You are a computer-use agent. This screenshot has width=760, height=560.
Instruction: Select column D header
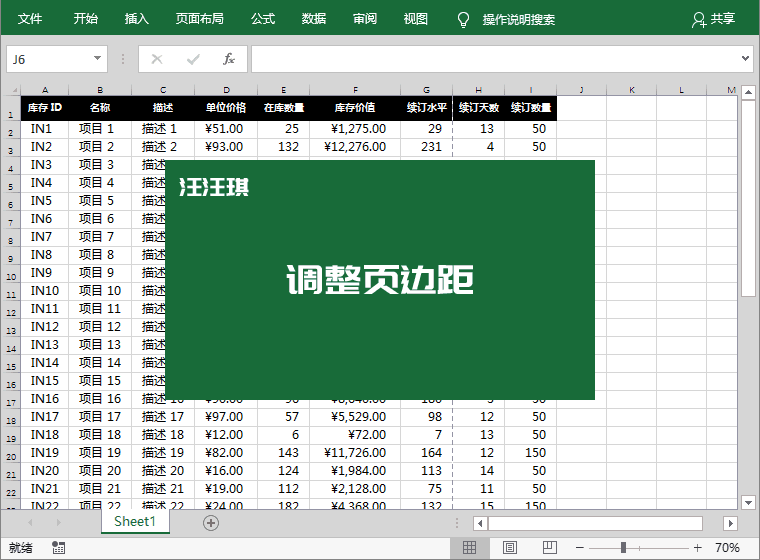[x=226, y=90]
